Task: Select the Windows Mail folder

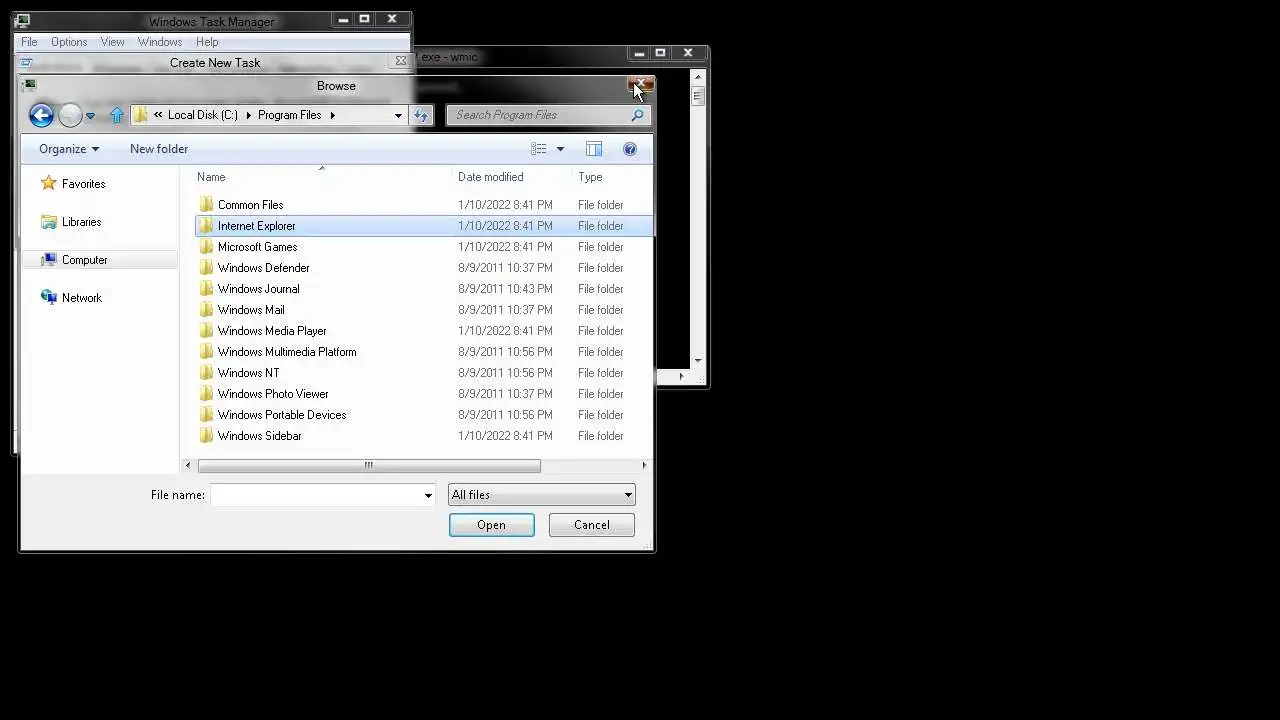Action: (424, 310)
